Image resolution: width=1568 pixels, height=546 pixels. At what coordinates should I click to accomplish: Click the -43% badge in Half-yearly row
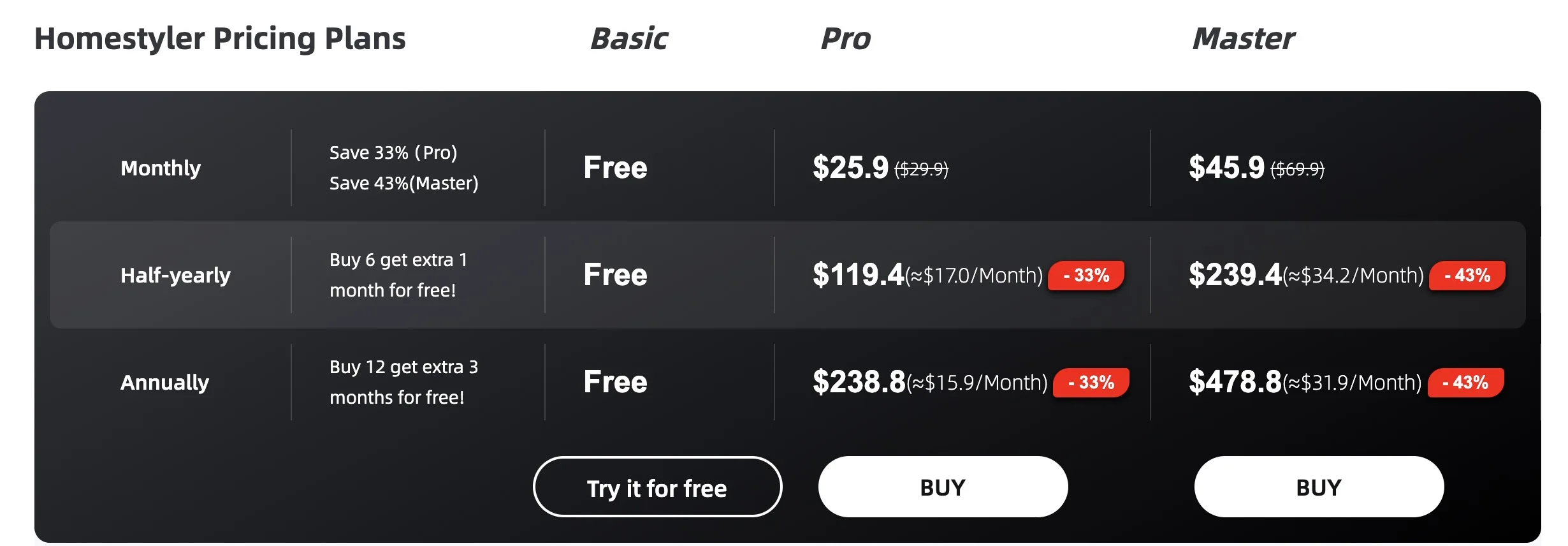tap(1467, 276)
